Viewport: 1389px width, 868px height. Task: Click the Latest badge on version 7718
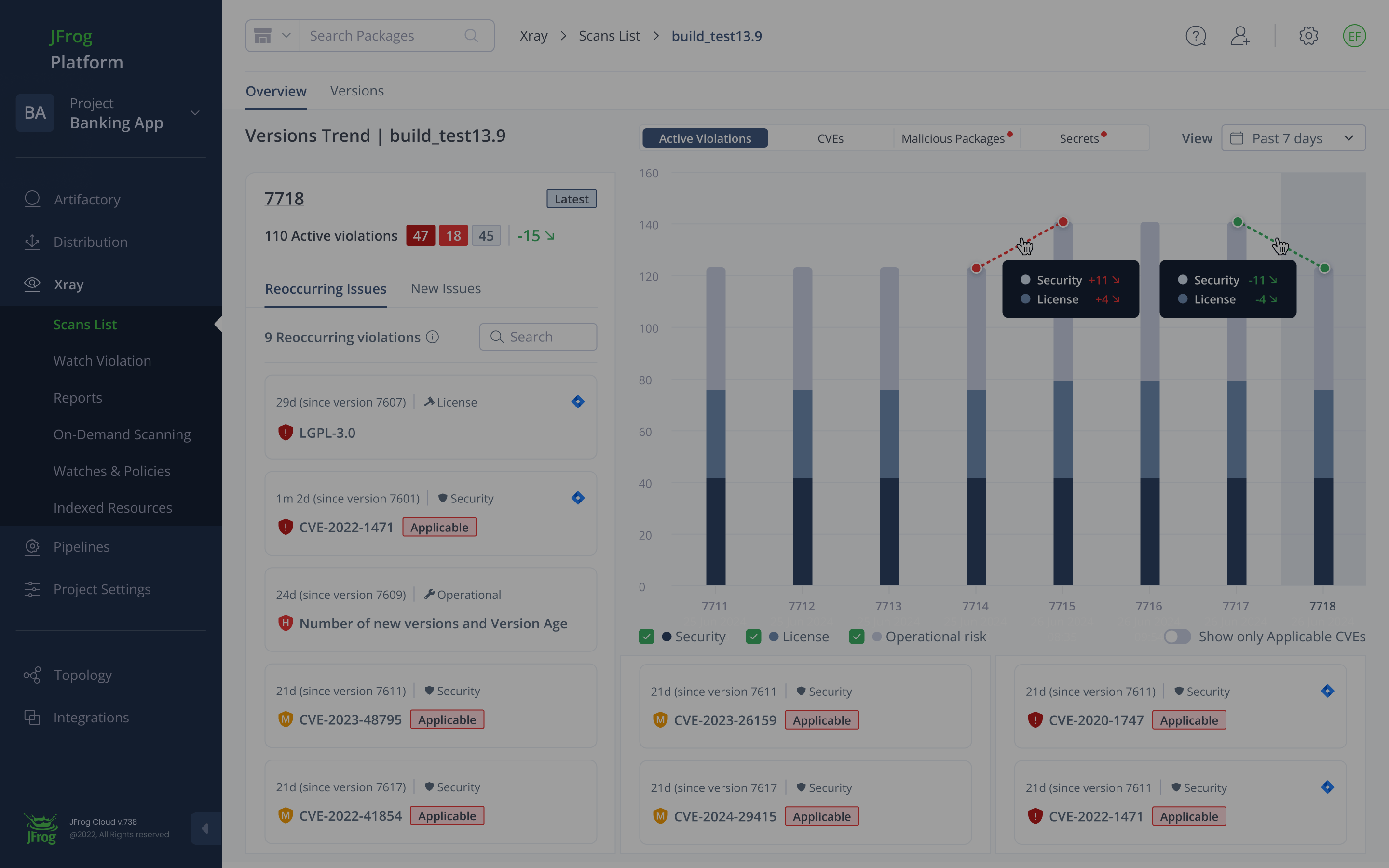[x=571, y=199]
